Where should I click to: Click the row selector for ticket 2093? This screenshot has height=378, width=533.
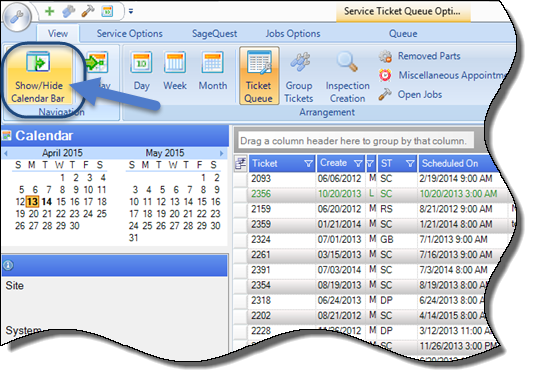[x=241, y=179]
